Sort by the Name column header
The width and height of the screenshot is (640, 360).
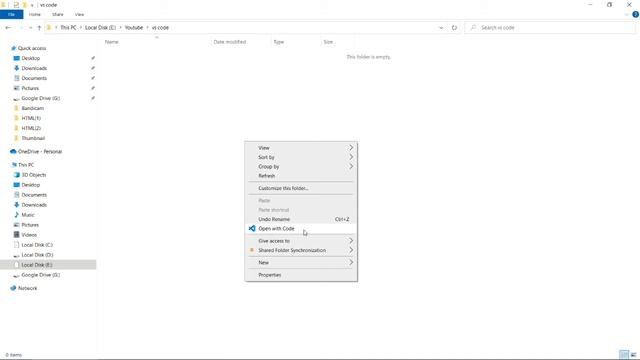[x=111, y=42]
